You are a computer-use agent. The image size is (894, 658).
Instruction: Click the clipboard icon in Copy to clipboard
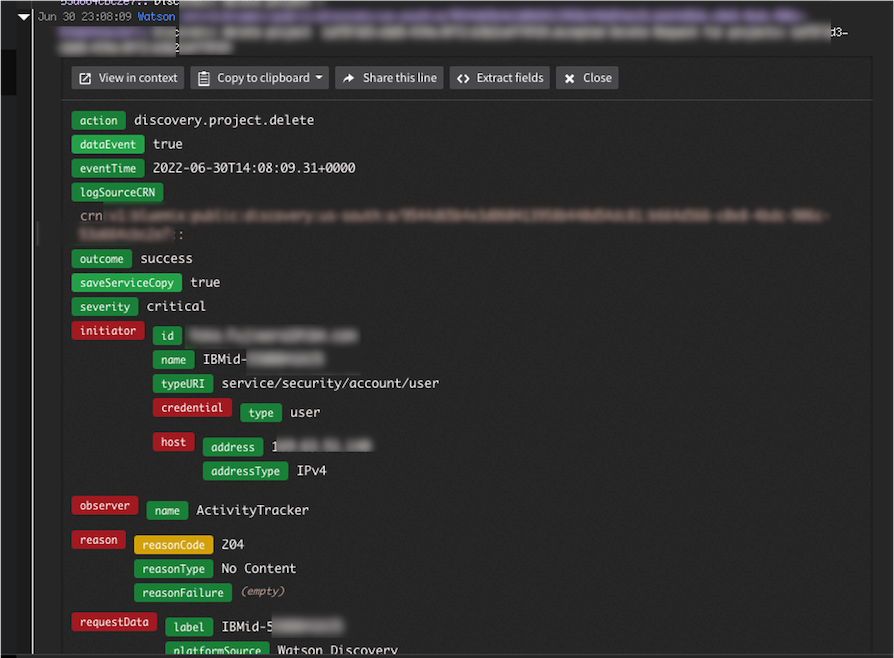[x=202, y=77]
